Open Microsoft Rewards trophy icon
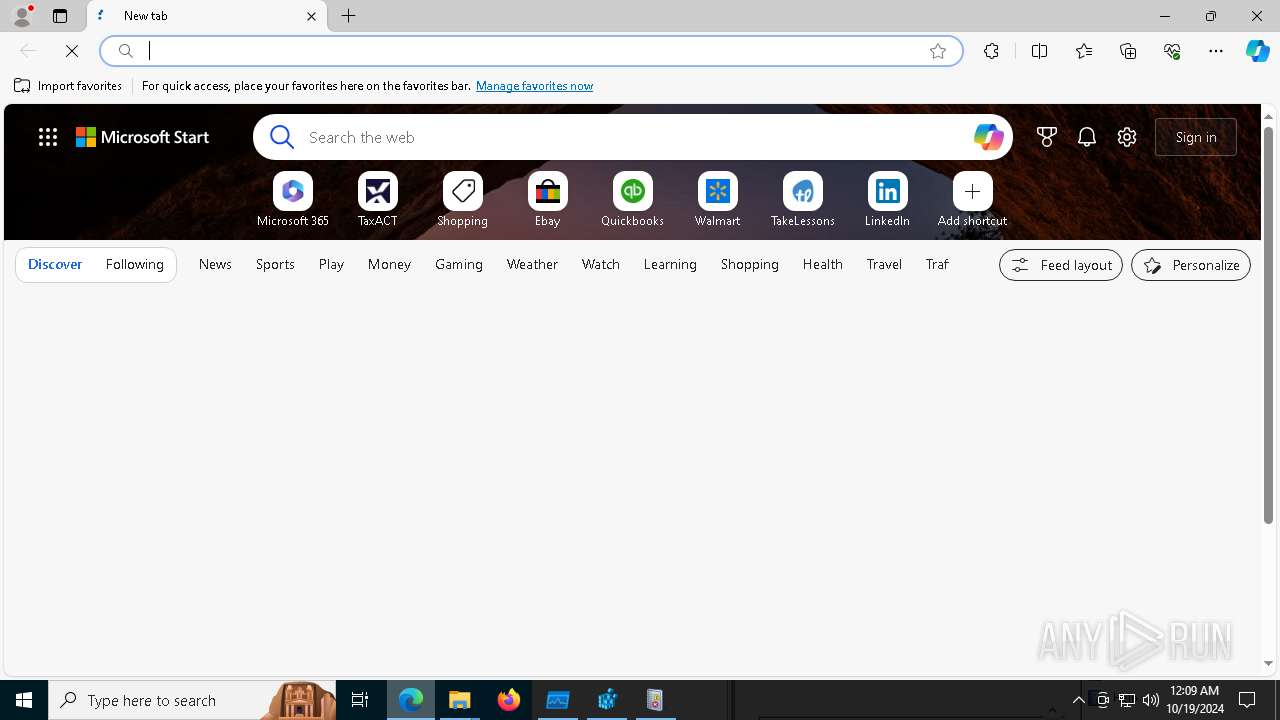This screenshot has width=1280, height=720. coord(1047,137)
